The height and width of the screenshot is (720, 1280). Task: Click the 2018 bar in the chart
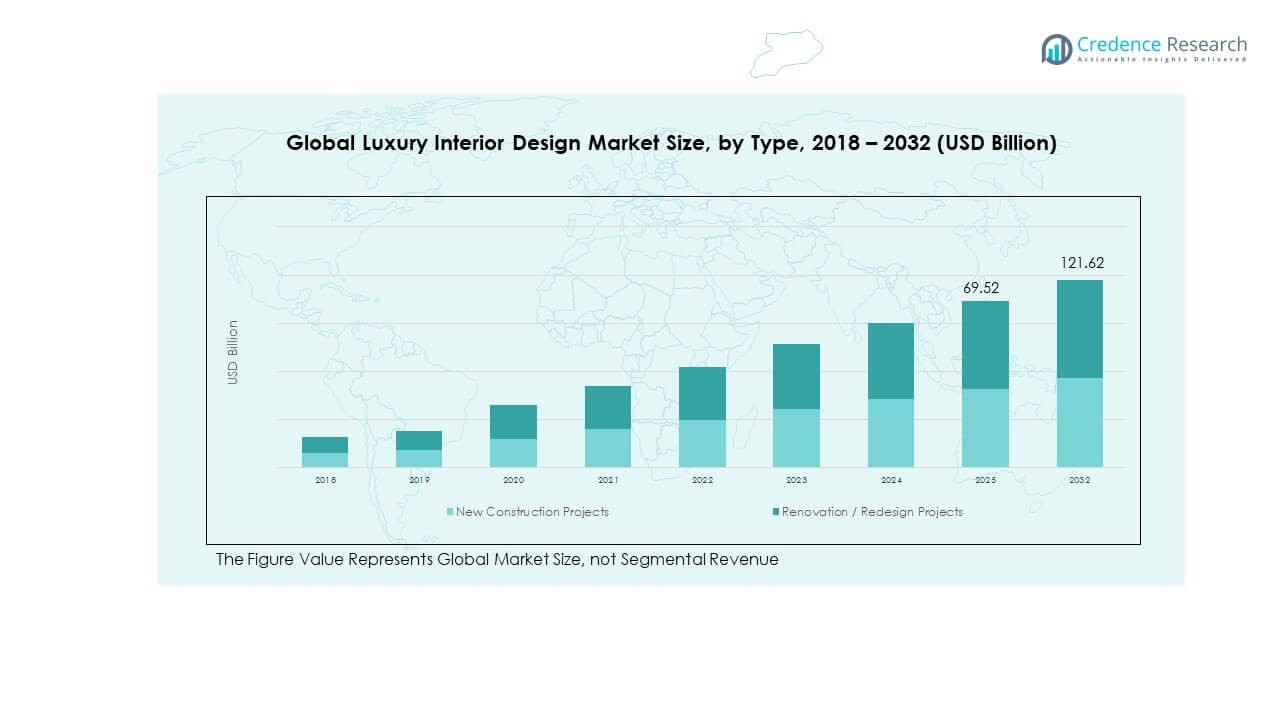pyautogui.click(x=325, y=452)
